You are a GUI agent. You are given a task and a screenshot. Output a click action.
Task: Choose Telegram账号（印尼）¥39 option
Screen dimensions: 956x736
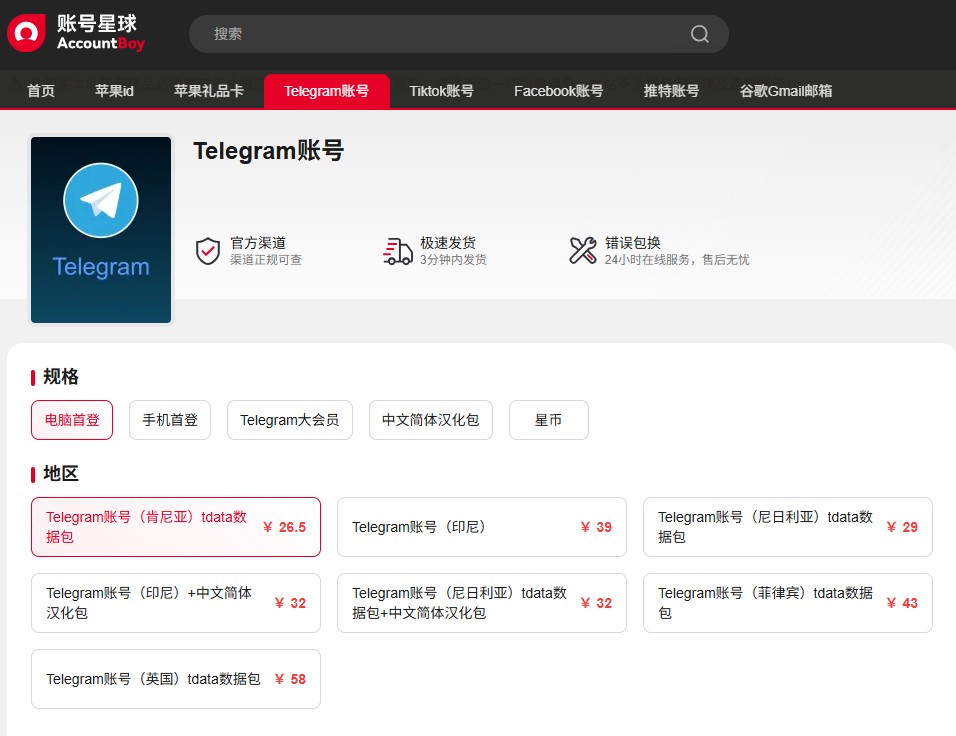[x=482, y=527]
